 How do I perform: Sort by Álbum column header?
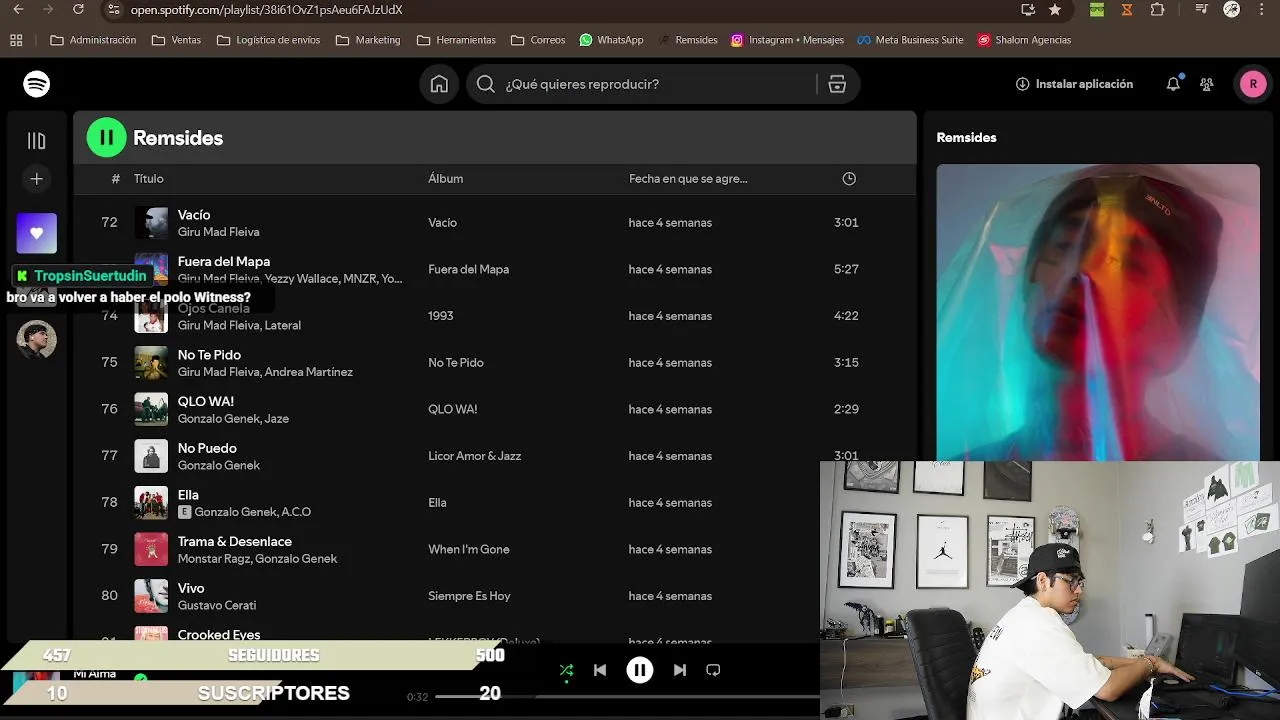(445, 179)
